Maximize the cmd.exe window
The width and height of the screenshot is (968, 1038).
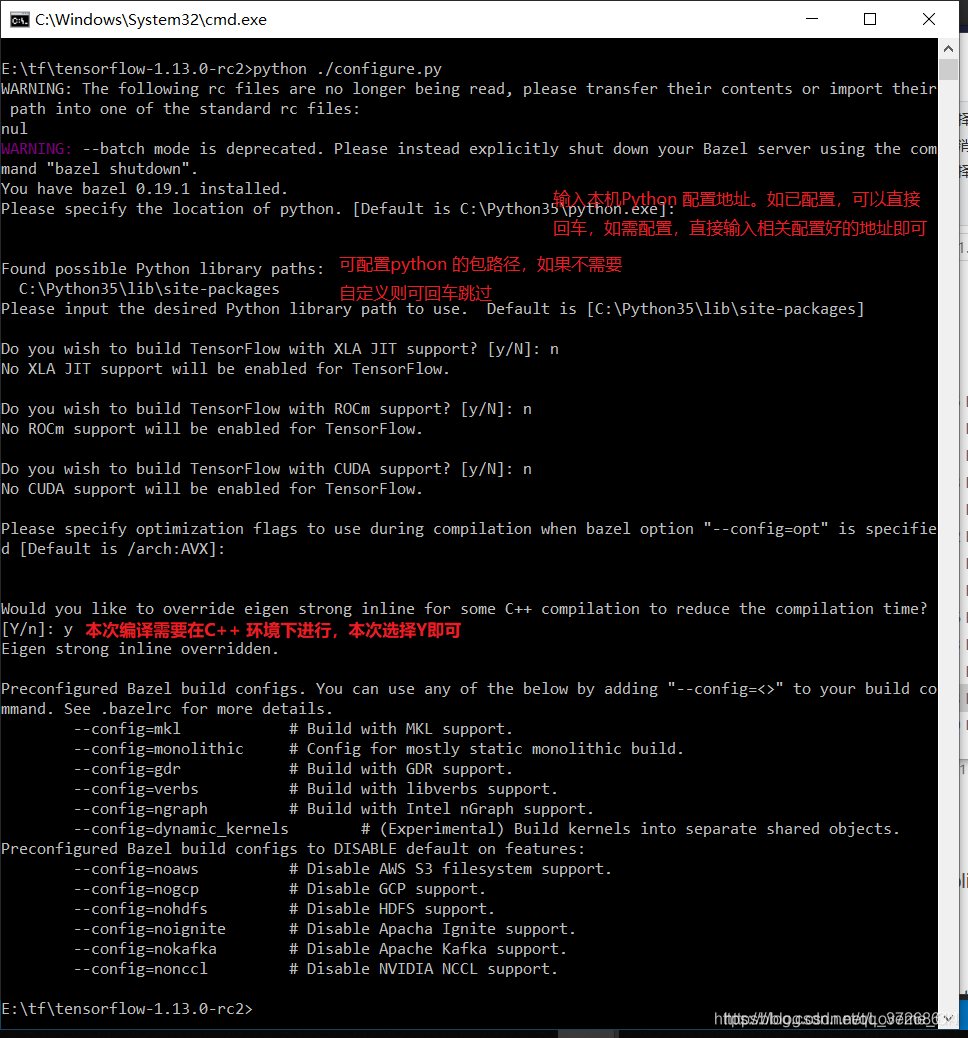pyautogui.click(x=870, y=19)
